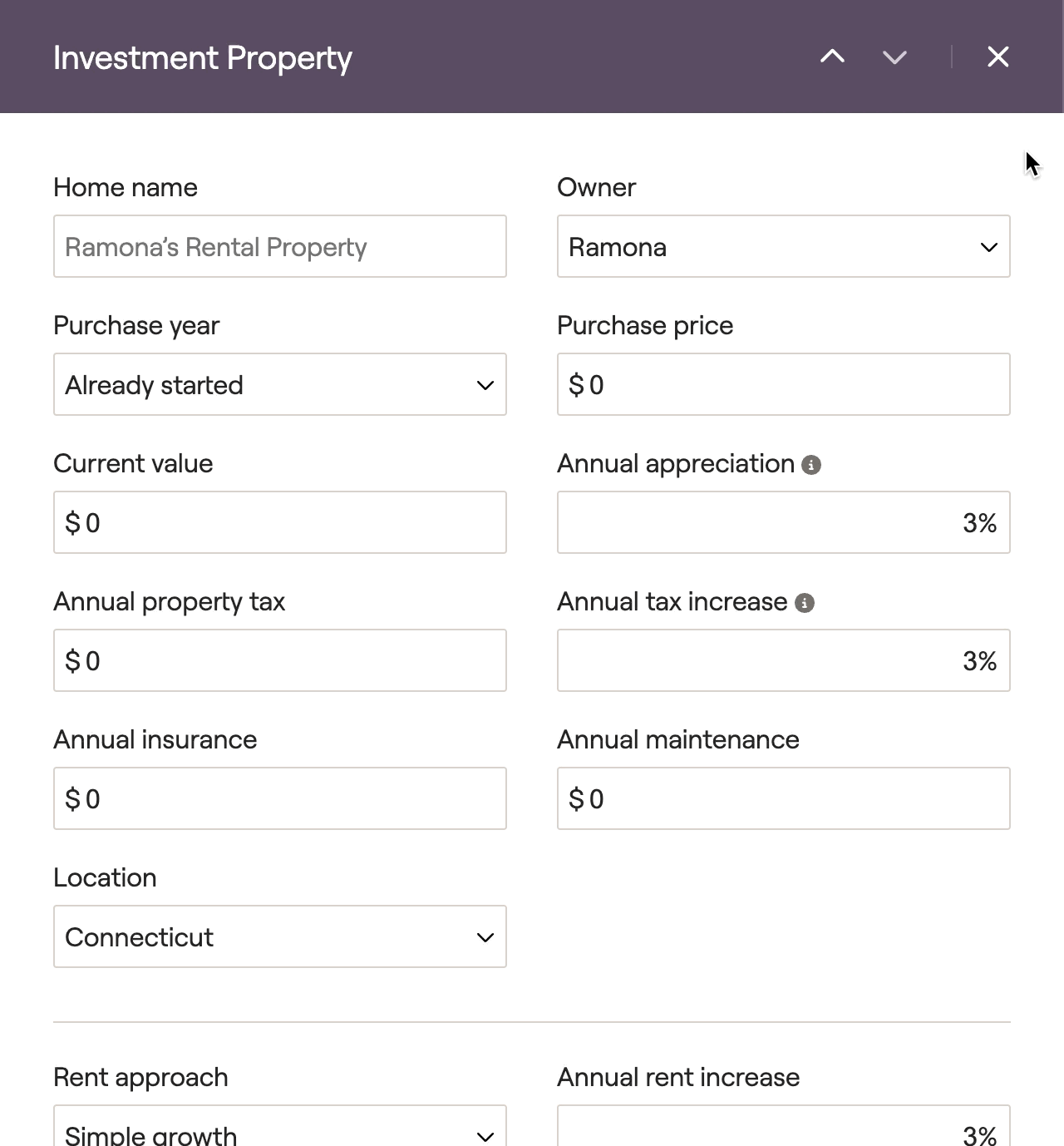Screen dimensions: 1064x1146
Task: Focus the Annual maintenance field
Action: [783, 799]
